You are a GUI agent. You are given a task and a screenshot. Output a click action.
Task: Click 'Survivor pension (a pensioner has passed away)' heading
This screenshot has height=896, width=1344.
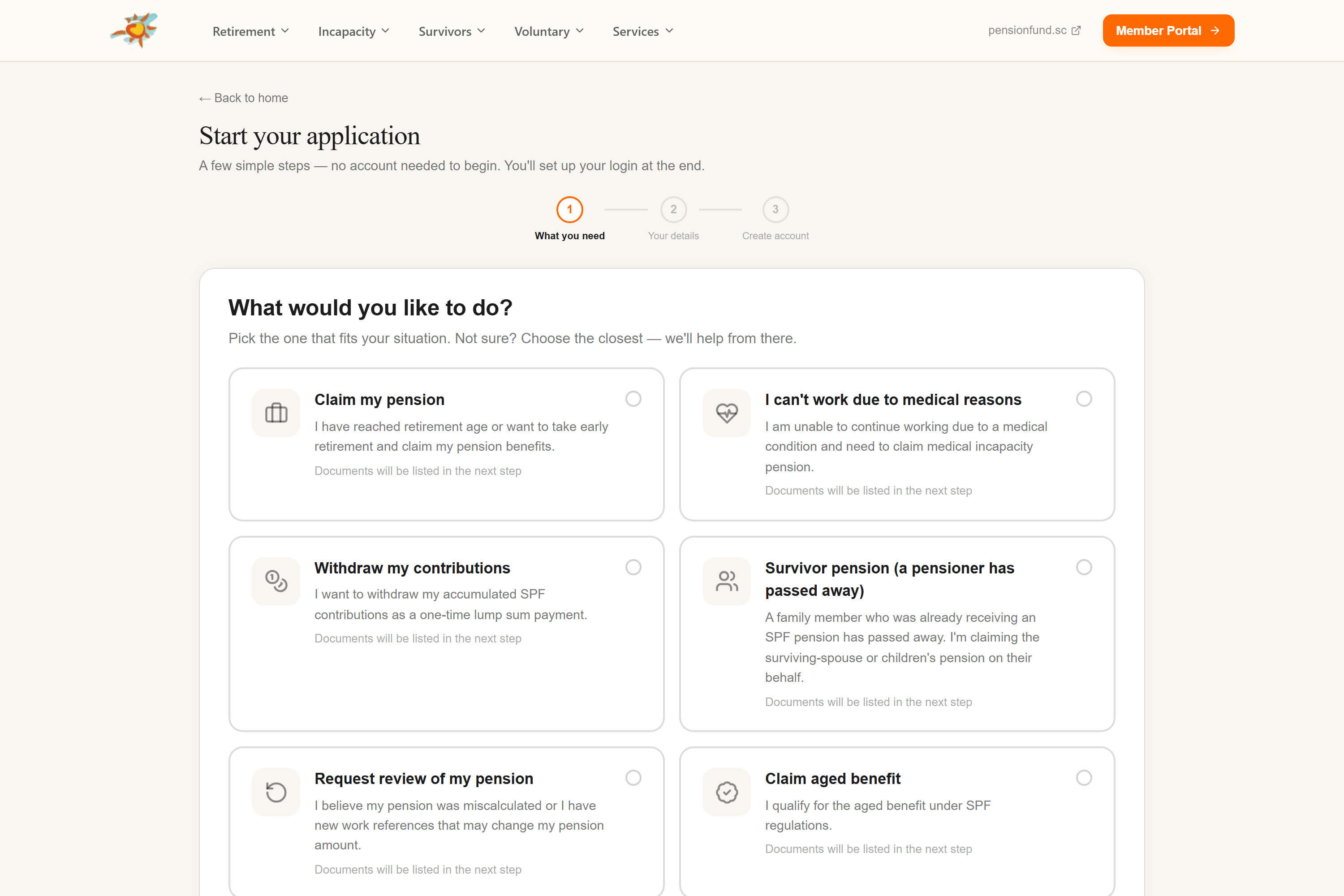pos(889,579)
